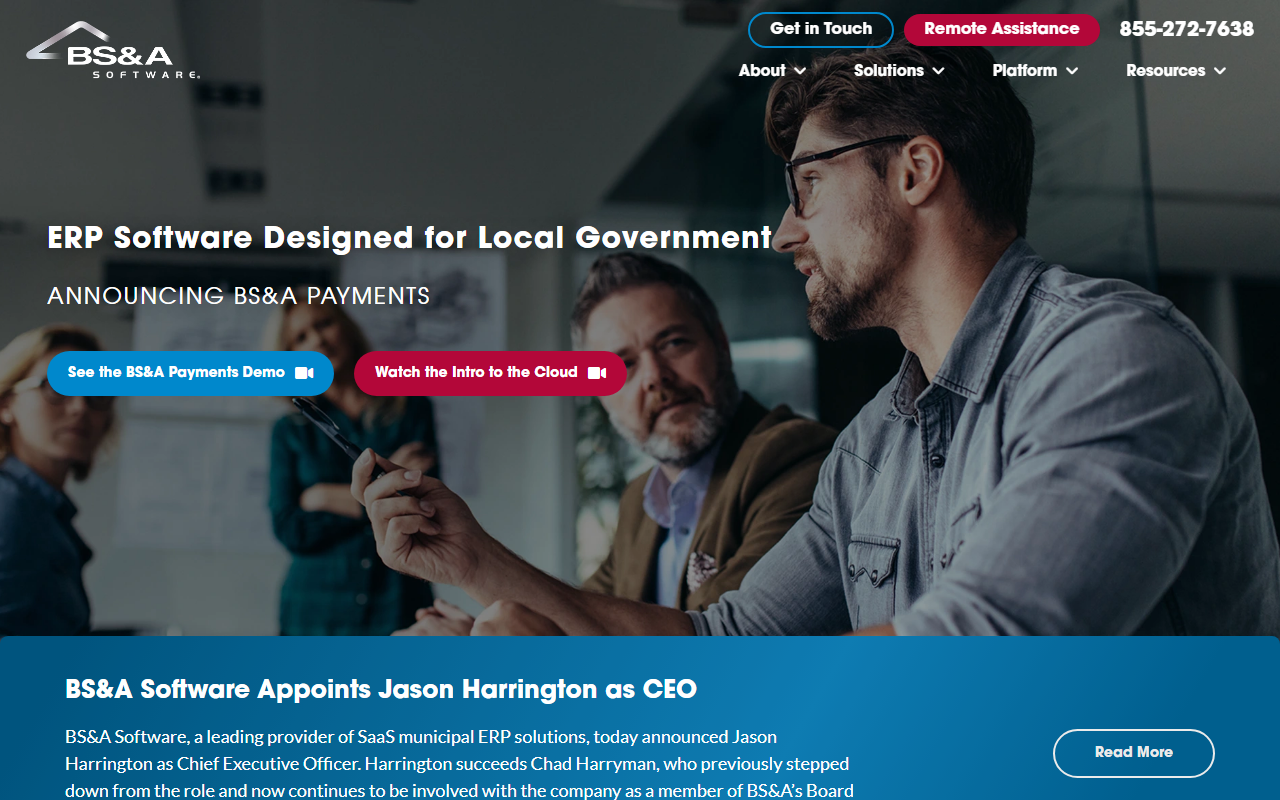Click the Remote Assistance button
Image resolution: width=1280 pixels, height=800 pixels.
(1002, 29)
